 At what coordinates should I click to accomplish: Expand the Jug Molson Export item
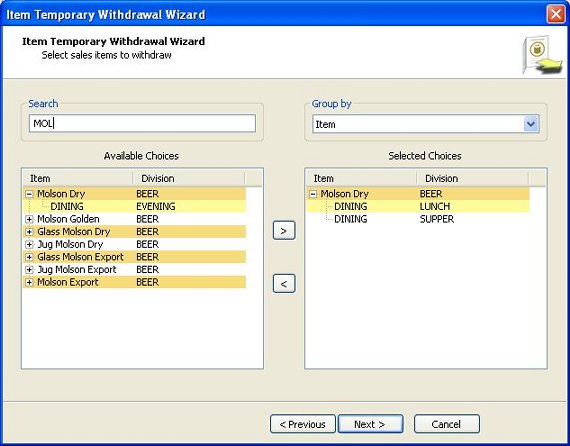tap(29, 270)
